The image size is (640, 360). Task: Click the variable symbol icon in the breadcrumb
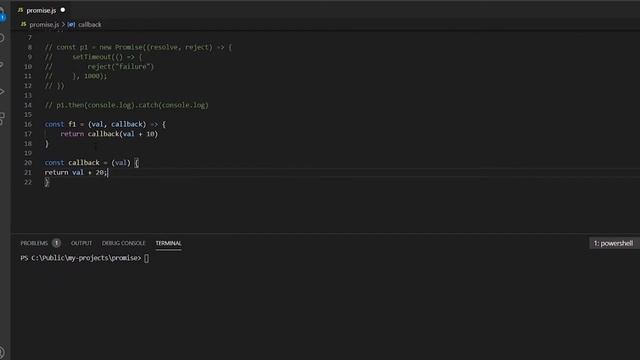point(71,24)
